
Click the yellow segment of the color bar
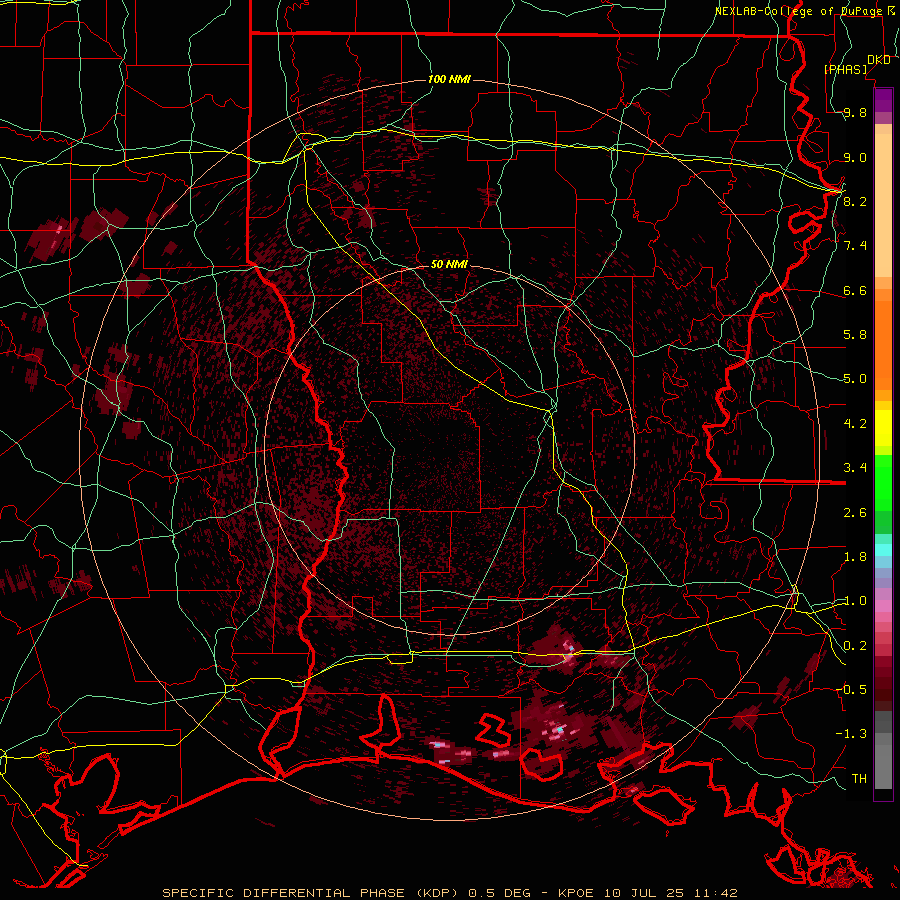tap(883, 428)
